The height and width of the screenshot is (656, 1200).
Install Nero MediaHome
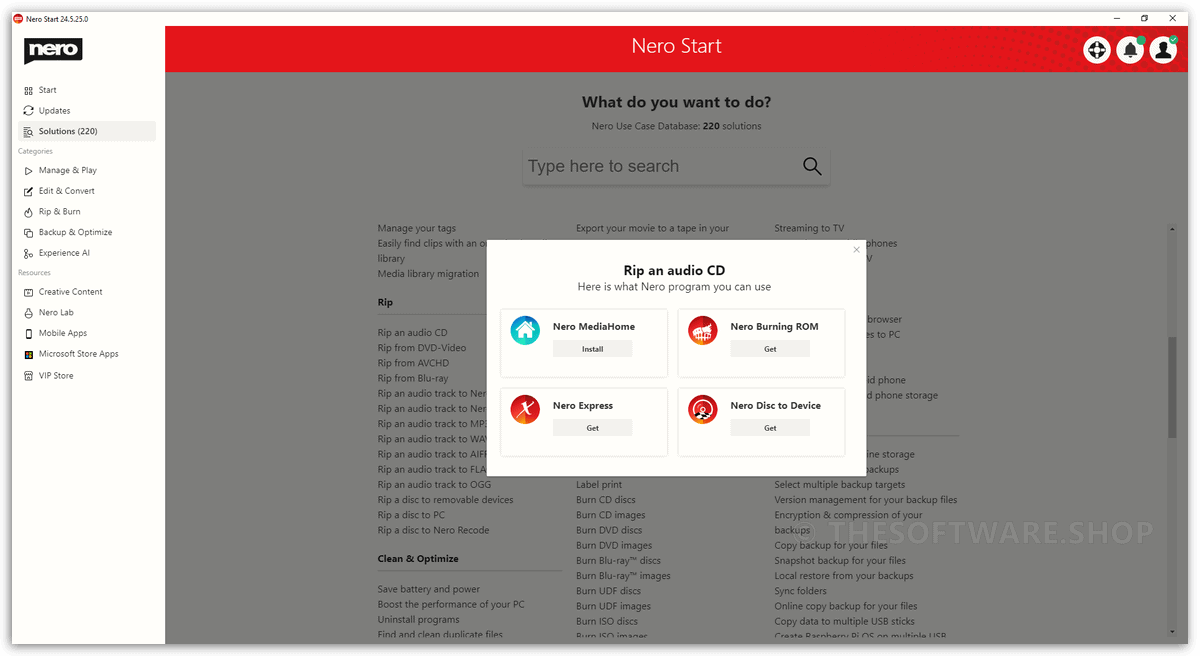(592, 349)
